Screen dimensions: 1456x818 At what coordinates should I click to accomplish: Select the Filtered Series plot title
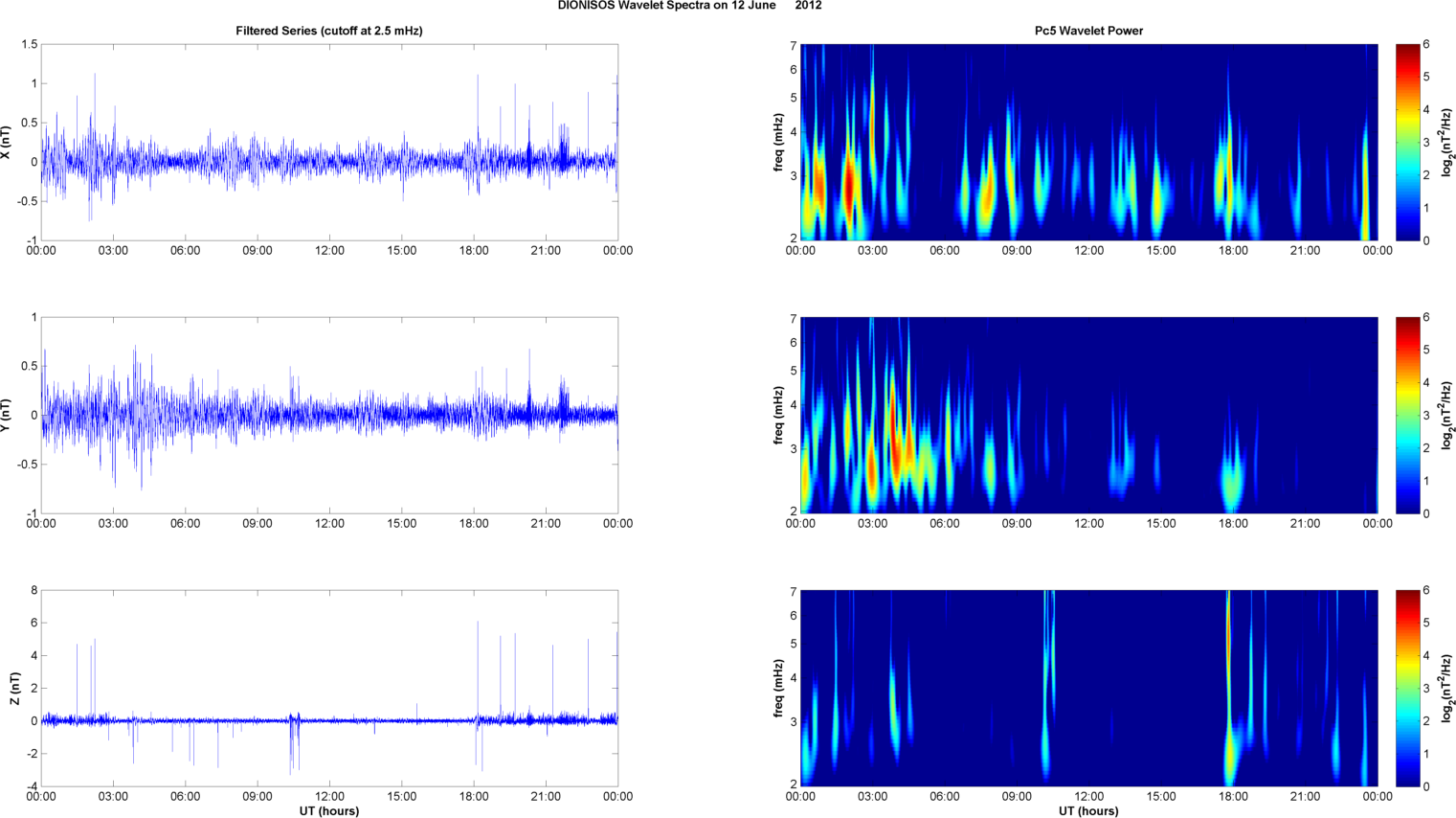click(x=329, y=31)
